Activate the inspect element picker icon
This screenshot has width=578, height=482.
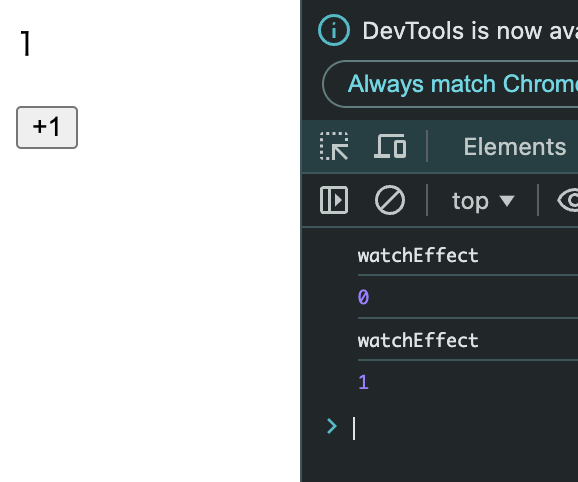[334, 147]
